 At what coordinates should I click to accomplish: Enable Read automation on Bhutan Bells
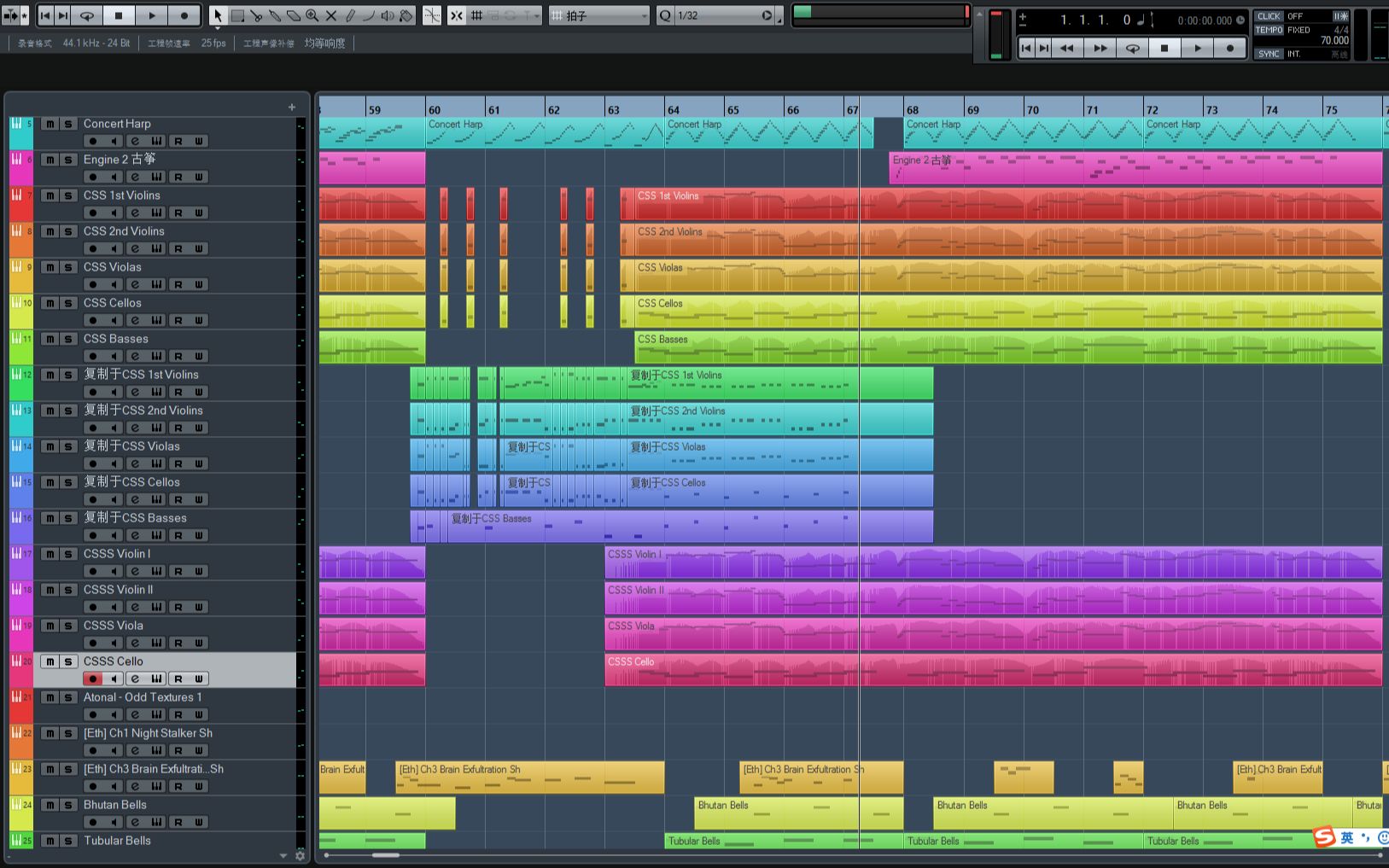tap(178, 822)
